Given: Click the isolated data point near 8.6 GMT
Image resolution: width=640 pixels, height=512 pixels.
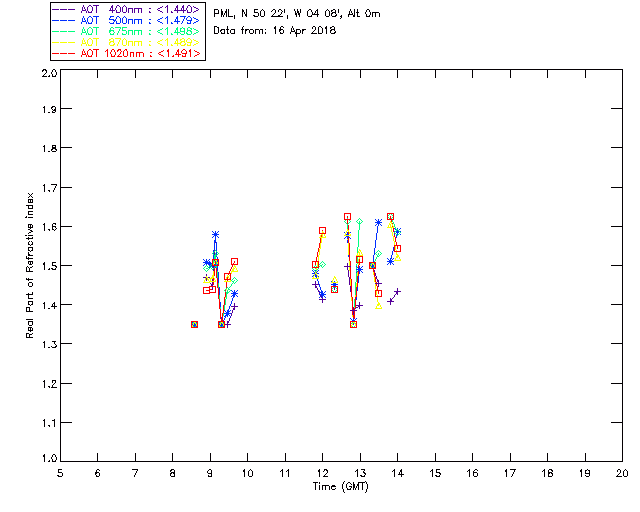Looking at the screenshot, I should click(x=195, y=325).
